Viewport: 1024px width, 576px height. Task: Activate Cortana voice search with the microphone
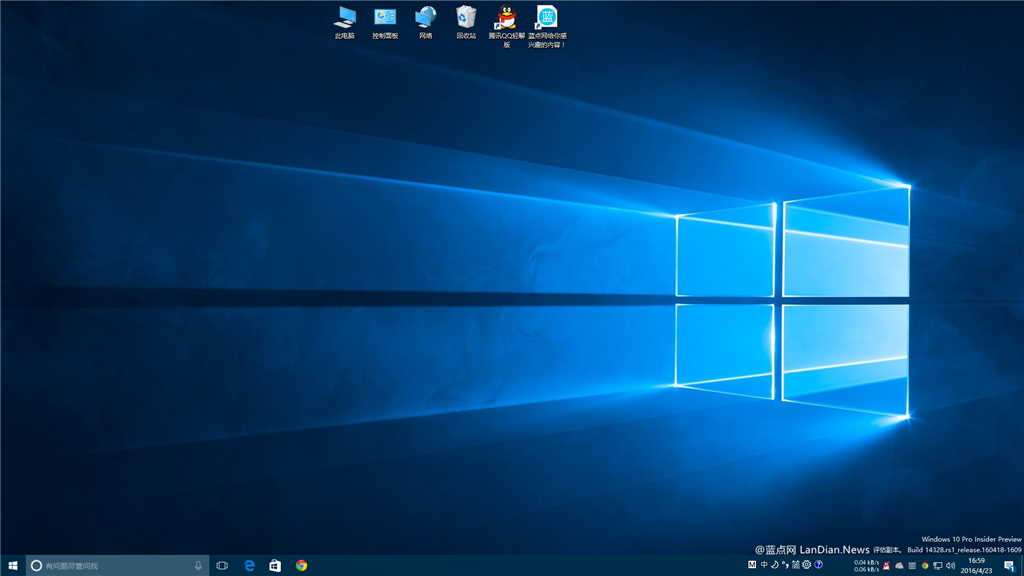[198, 565]
